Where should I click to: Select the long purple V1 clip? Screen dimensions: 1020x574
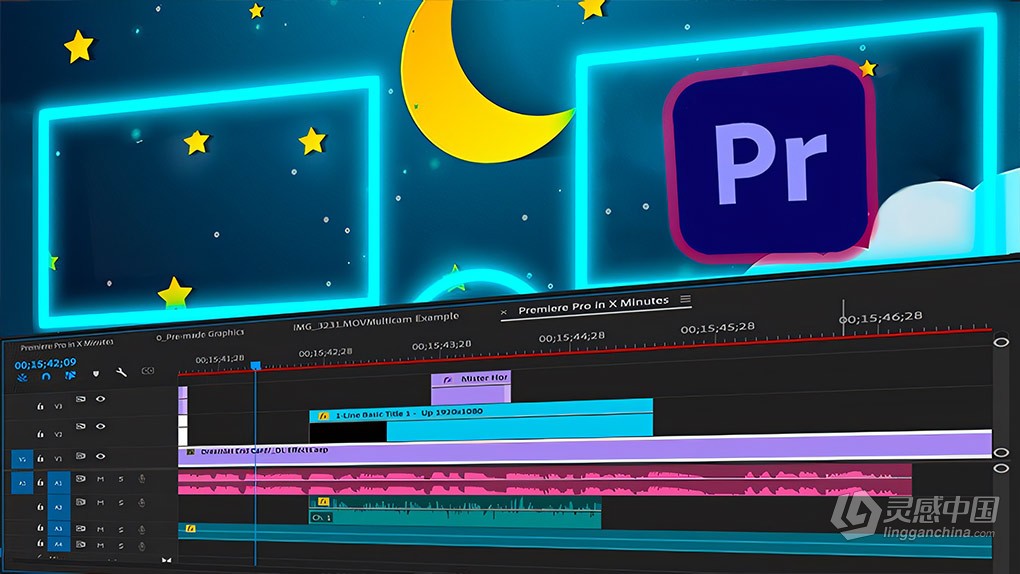click(584, 449)
